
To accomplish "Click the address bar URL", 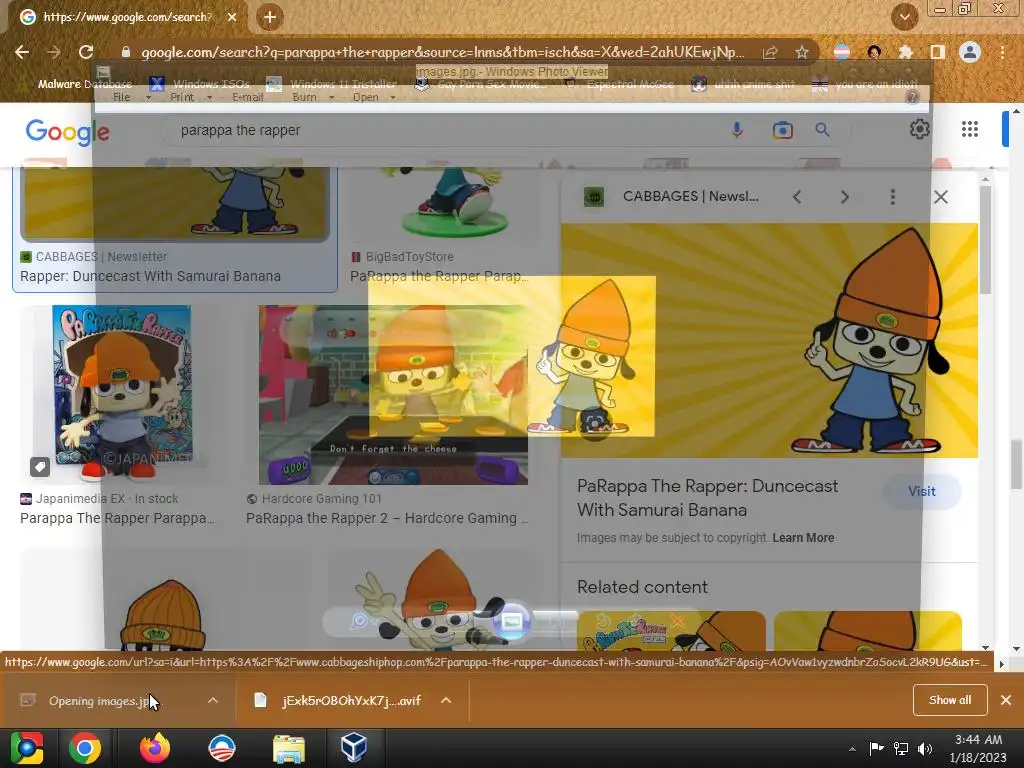I will pos(442,52).
